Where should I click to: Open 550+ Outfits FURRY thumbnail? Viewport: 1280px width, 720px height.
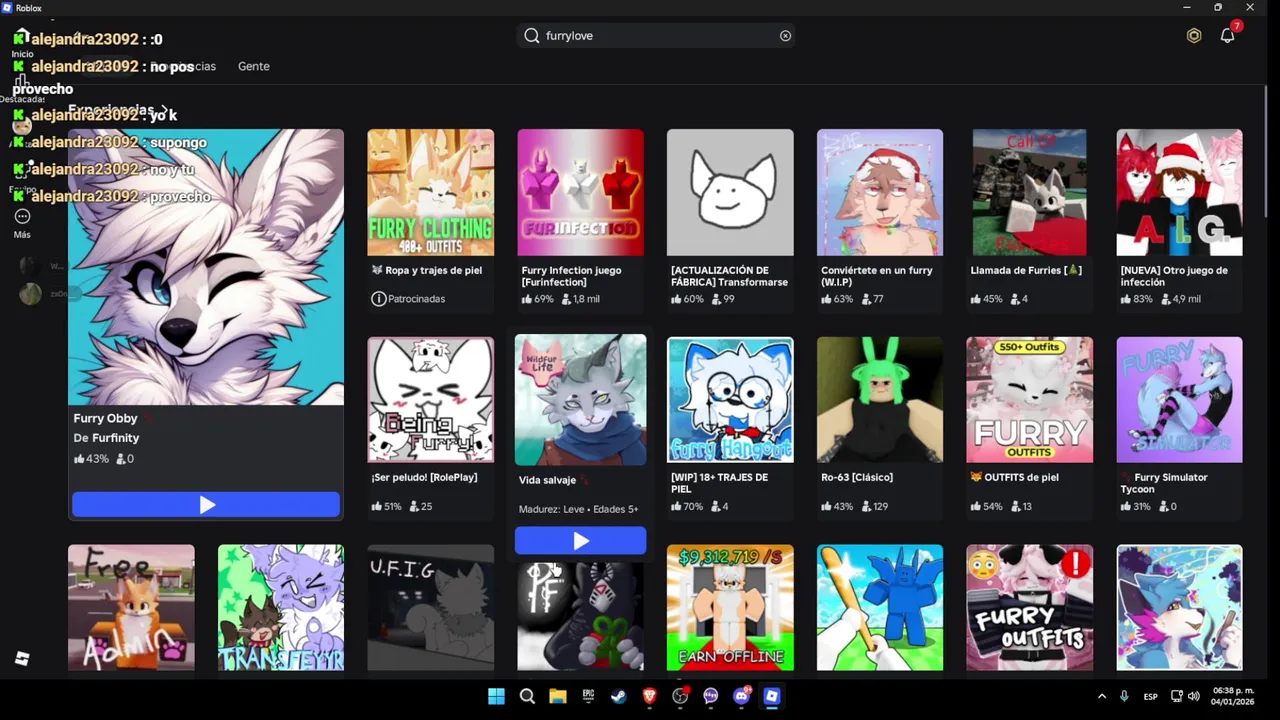click(x=1030, y=400)
